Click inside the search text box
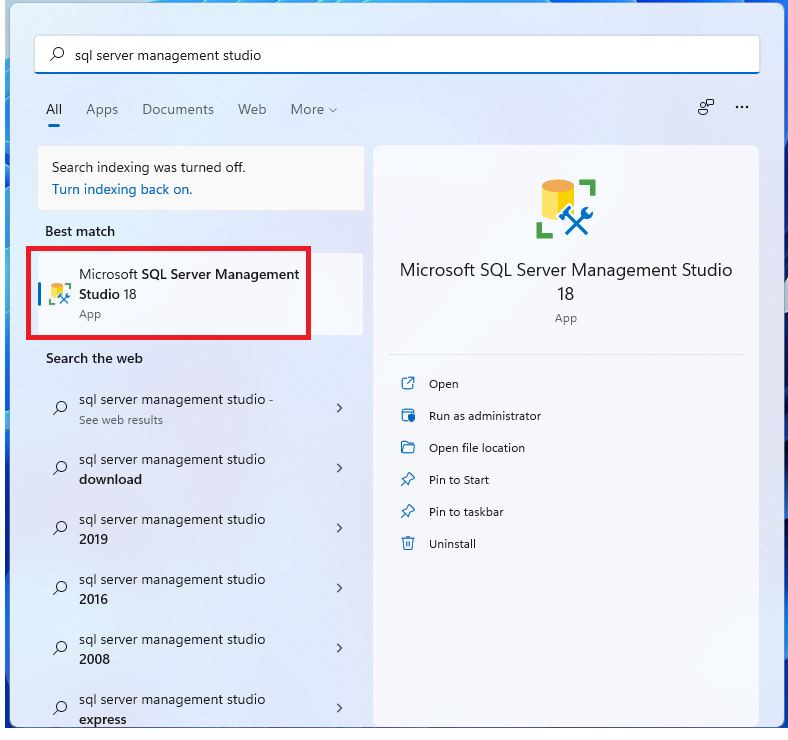The height and width of the screenshot is (740, 788). [x=397, y=55]
